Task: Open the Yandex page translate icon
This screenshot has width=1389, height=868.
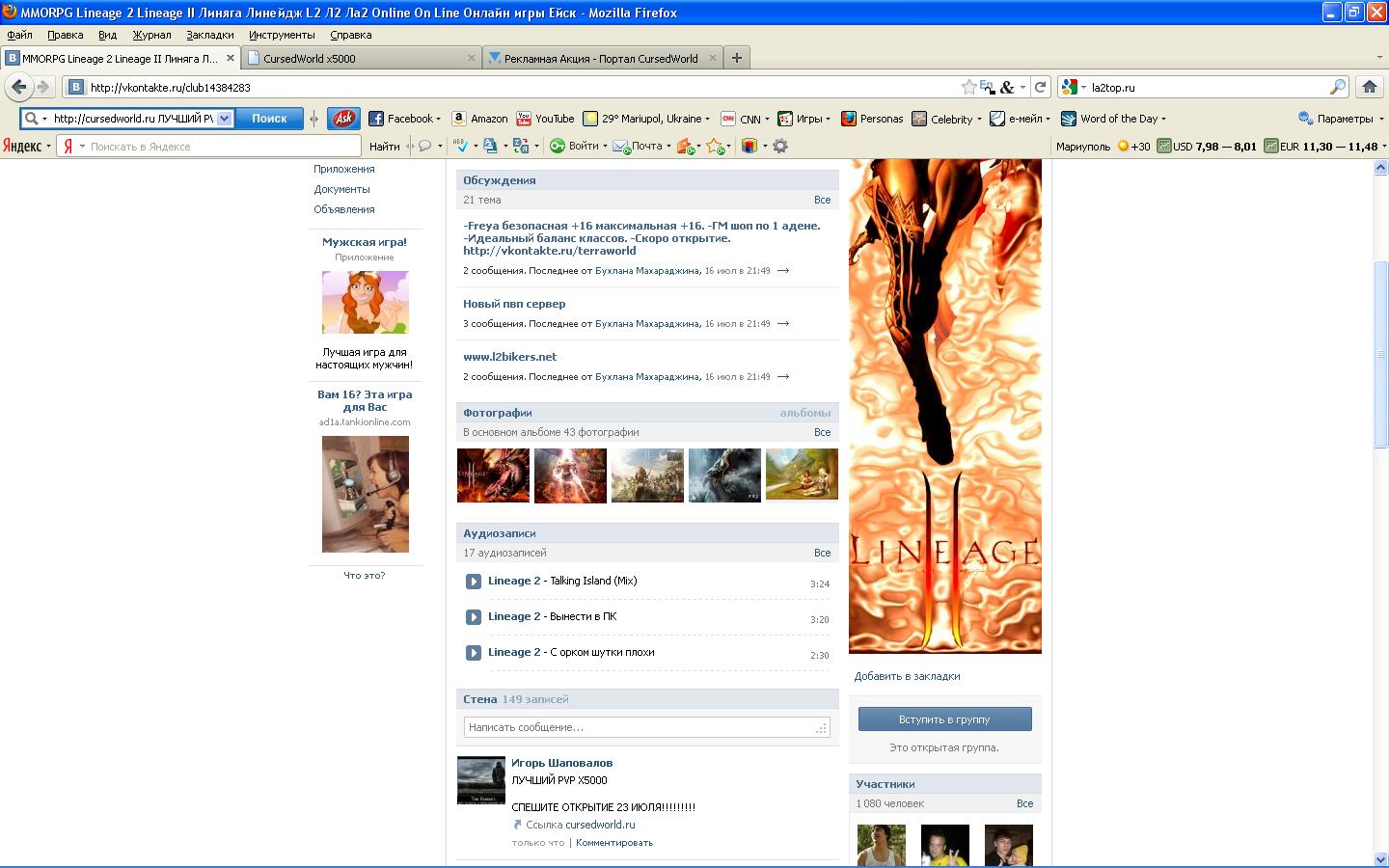Action: pyautogui.click(x=521, y=146)
